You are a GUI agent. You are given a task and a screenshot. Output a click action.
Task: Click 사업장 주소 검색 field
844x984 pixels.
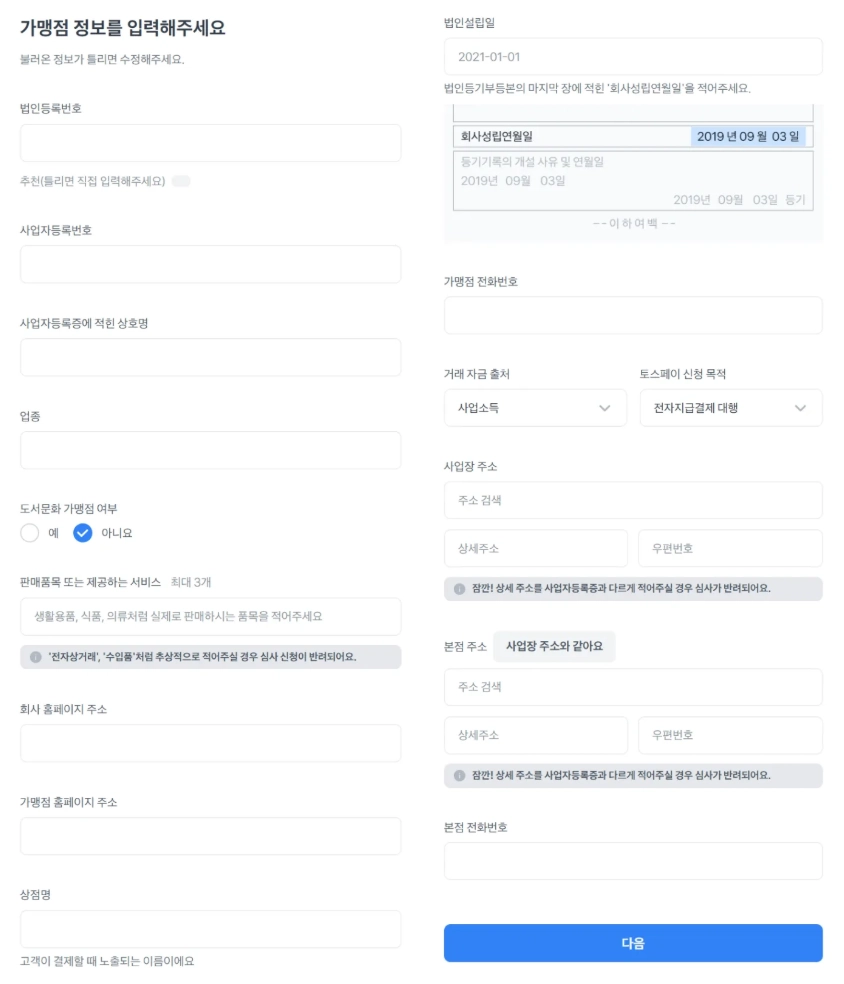click(633, 500)
